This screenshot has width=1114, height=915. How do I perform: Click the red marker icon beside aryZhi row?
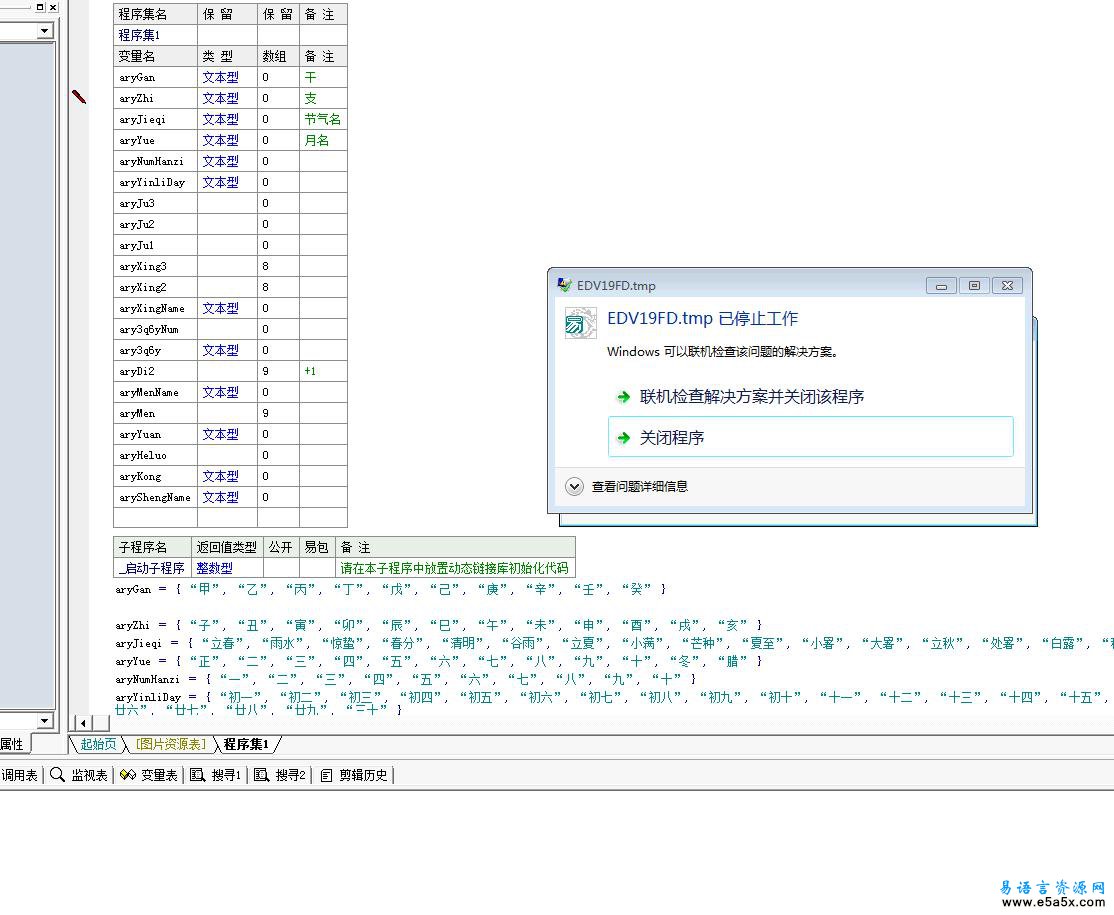[79, 97]
